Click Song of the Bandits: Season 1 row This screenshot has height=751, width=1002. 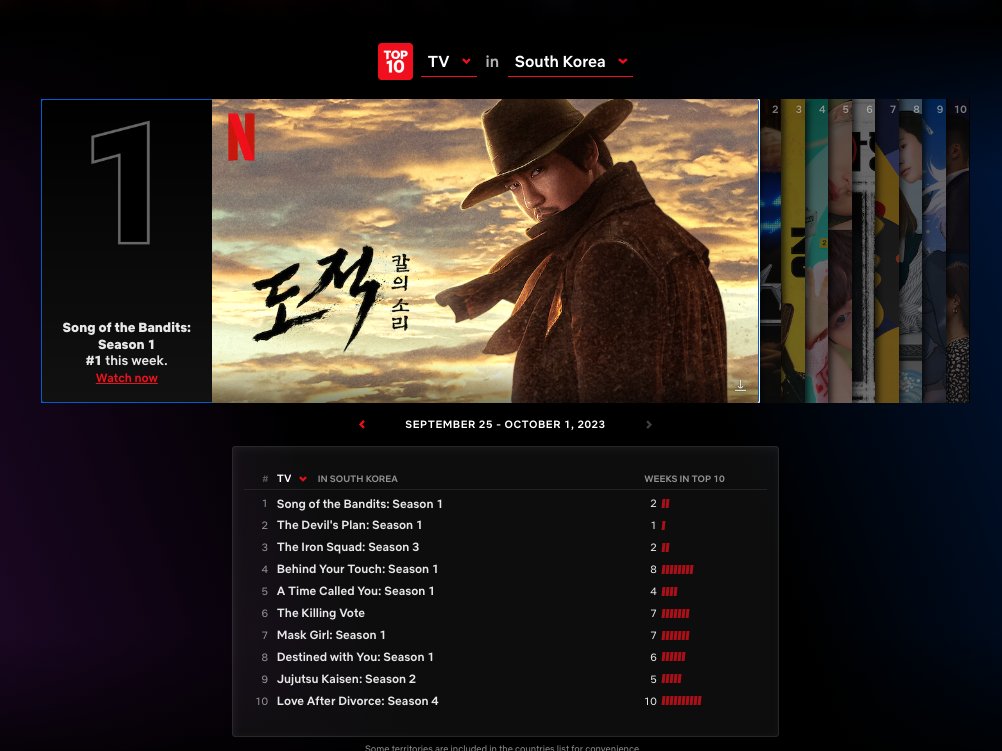point(505,504)
